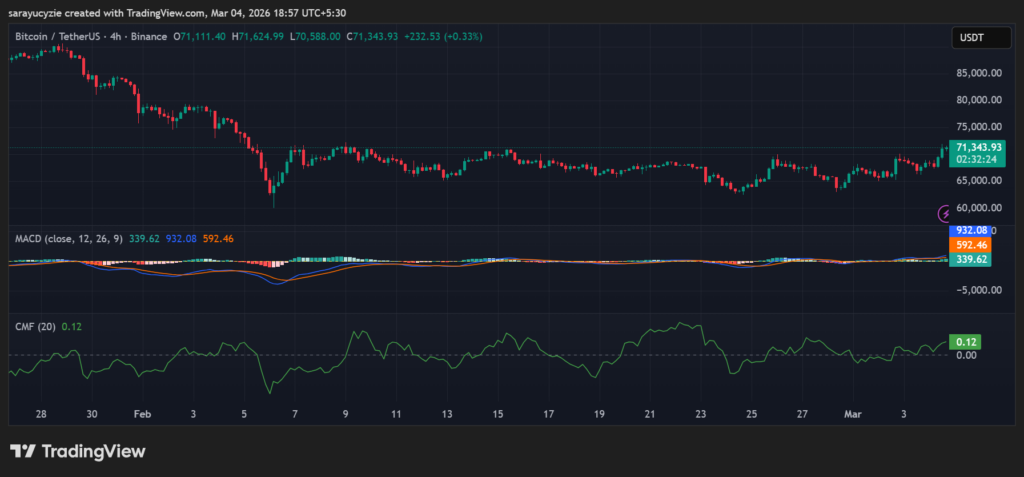
Task: Open the CMF (20) indicator legend
Action: pyautogui.click(x=34, y=326)
